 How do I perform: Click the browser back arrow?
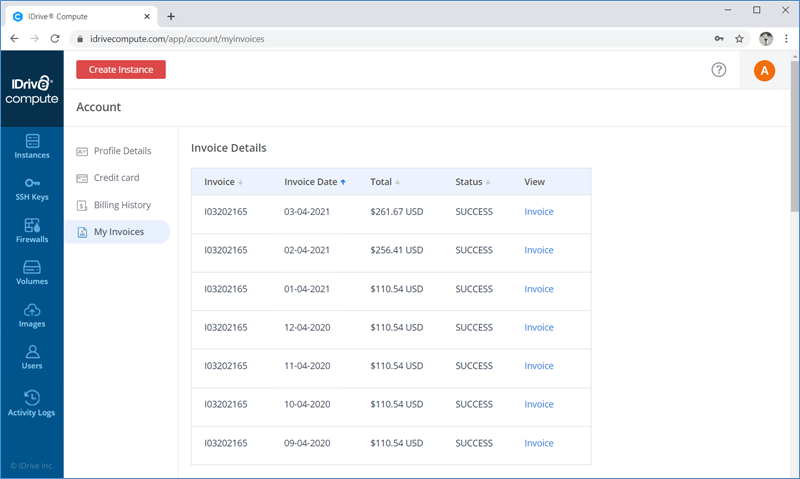click(x=14, y=39)
